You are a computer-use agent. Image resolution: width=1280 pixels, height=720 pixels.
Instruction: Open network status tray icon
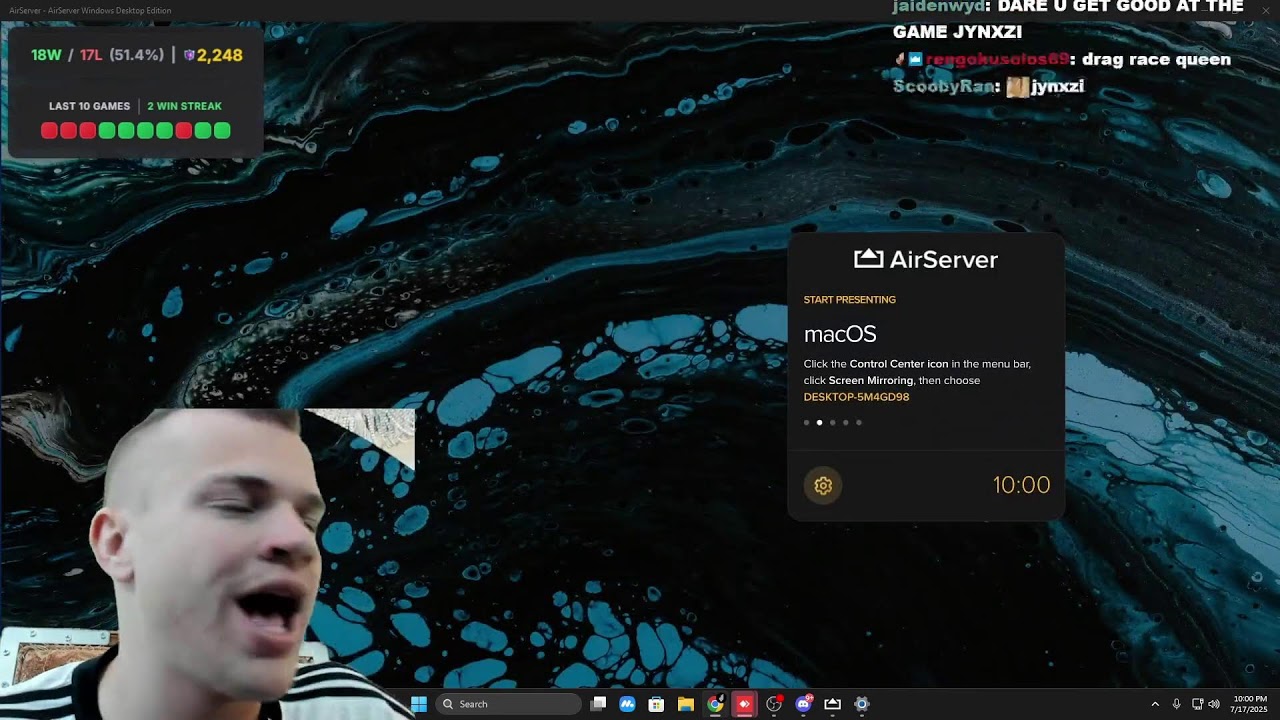1197,704
